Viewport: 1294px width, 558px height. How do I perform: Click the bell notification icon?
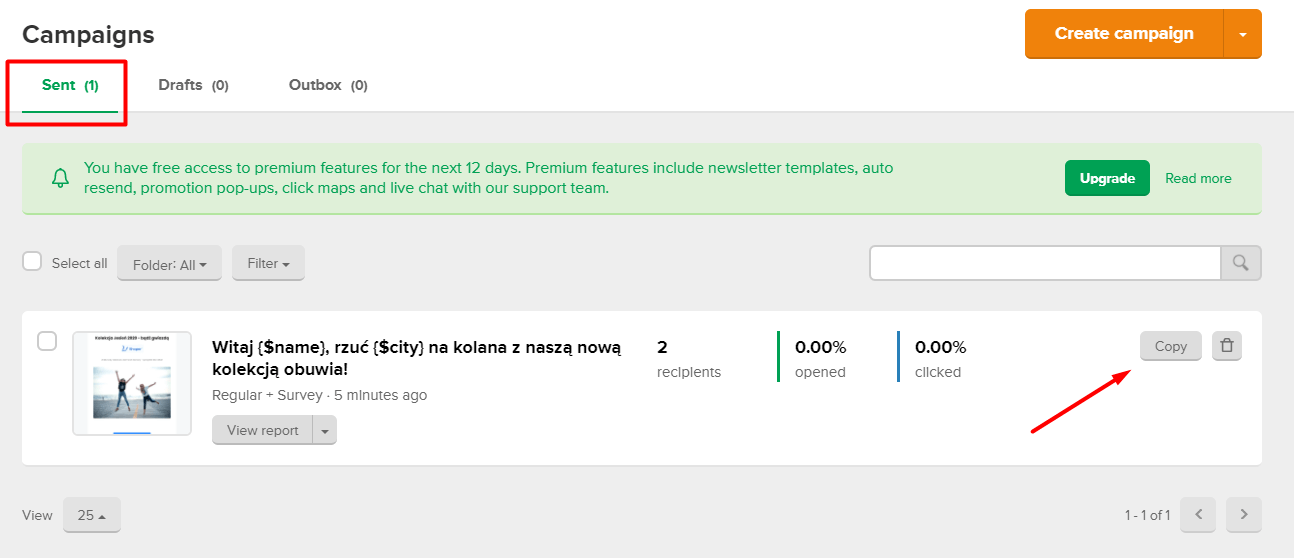point(60,179)
